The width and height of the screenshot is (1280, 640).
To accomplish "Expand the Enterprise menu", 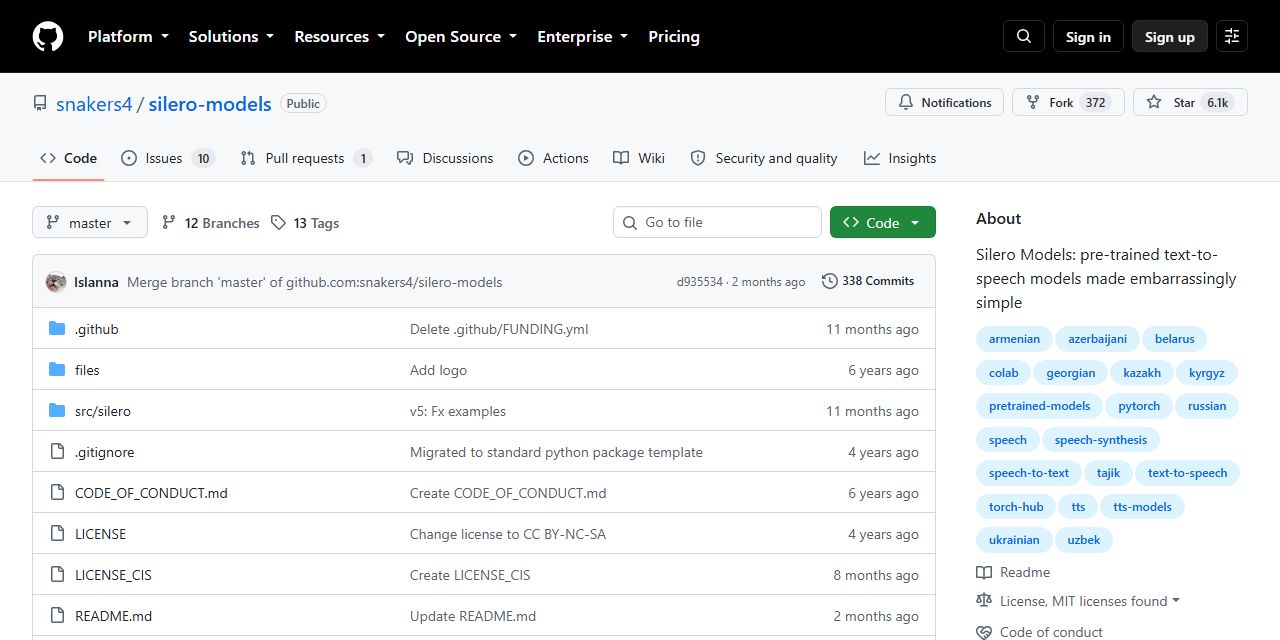I will click(x=583, y=37).
